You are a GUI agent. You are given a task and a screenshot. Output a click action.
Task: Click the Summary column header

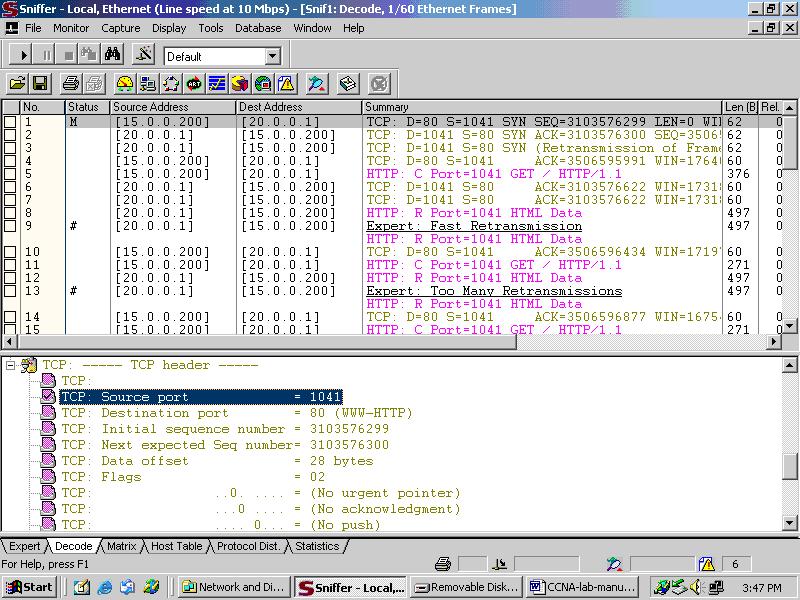(x=542, y=107)
